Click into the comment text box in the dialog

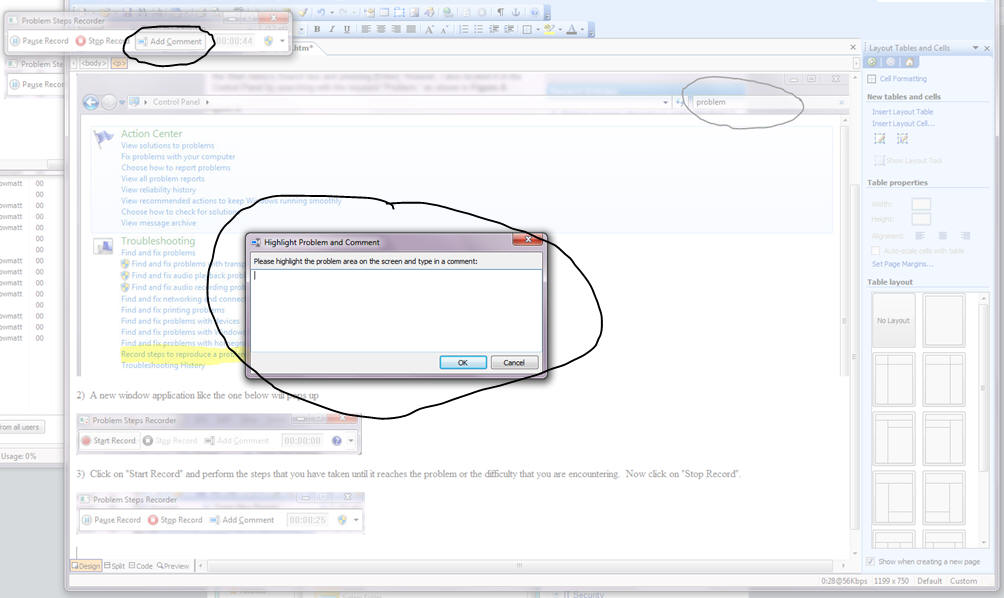pyautogui.click(x=396, y=311)
